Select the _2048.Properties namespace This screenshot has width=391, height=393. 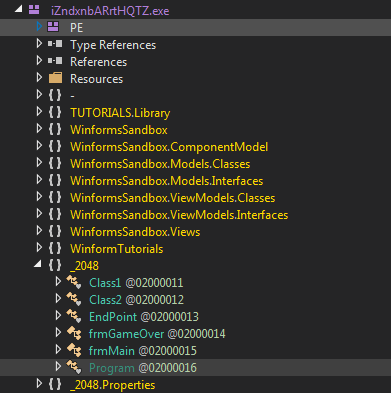pyautogui.click(x=113, y=385)
